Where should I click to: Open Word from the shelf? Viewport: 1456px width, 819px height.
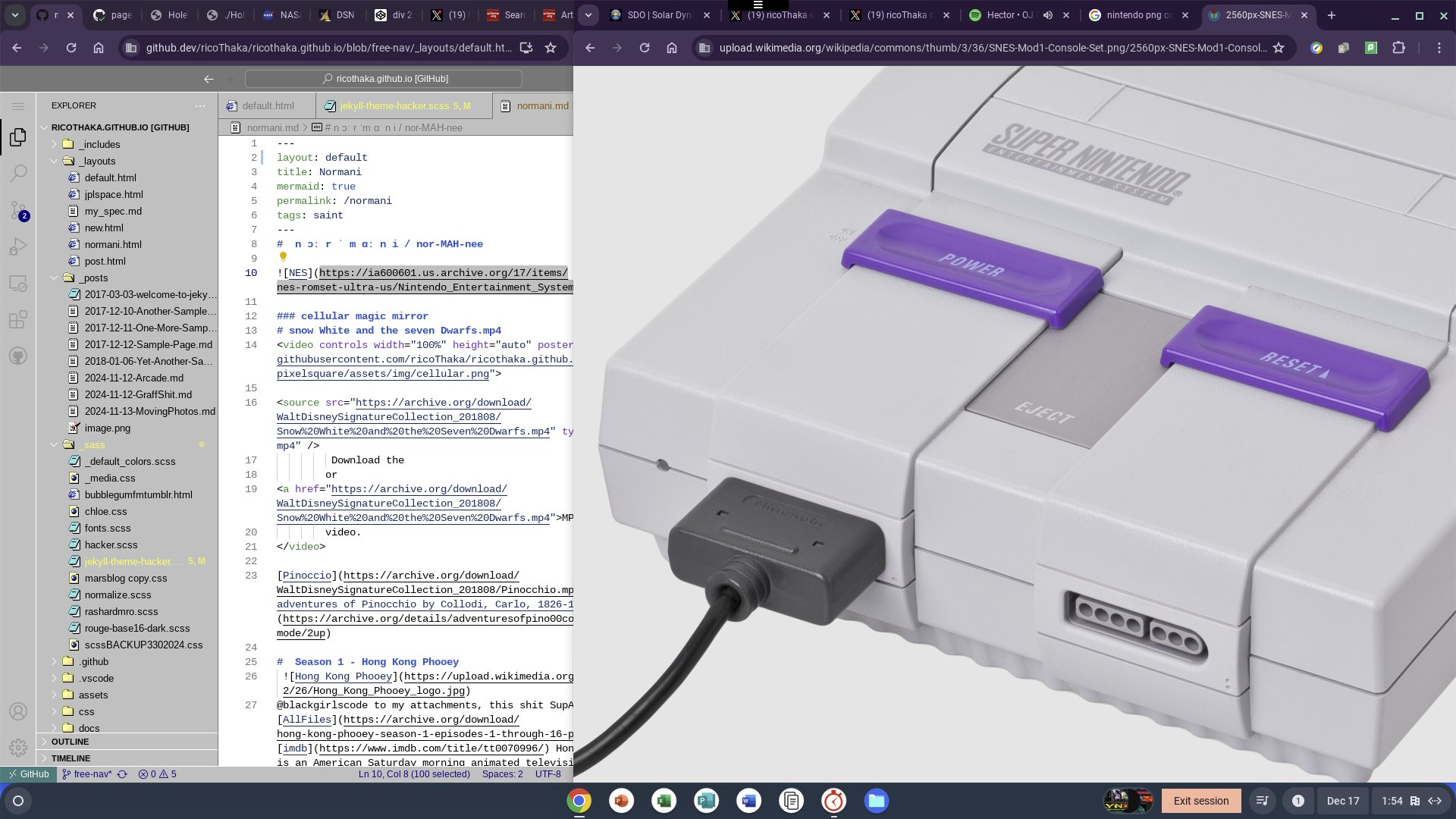[749, 801]
